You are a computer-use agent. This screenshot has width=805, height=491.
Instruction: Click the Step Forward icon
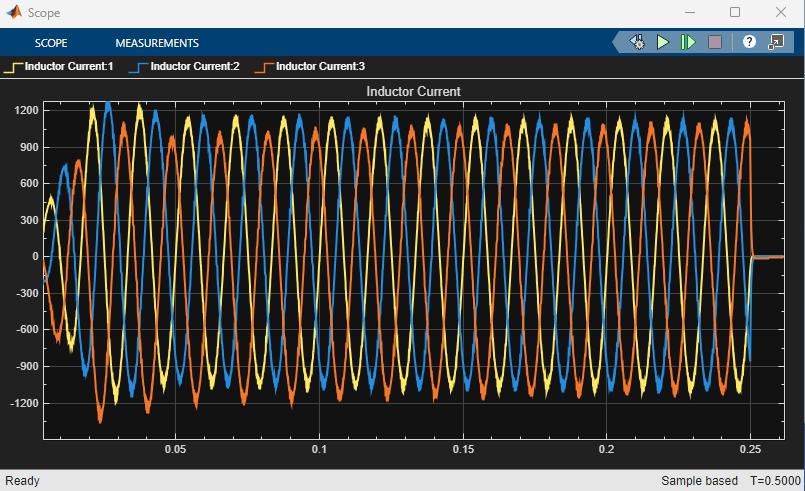(x=688, y=42)
